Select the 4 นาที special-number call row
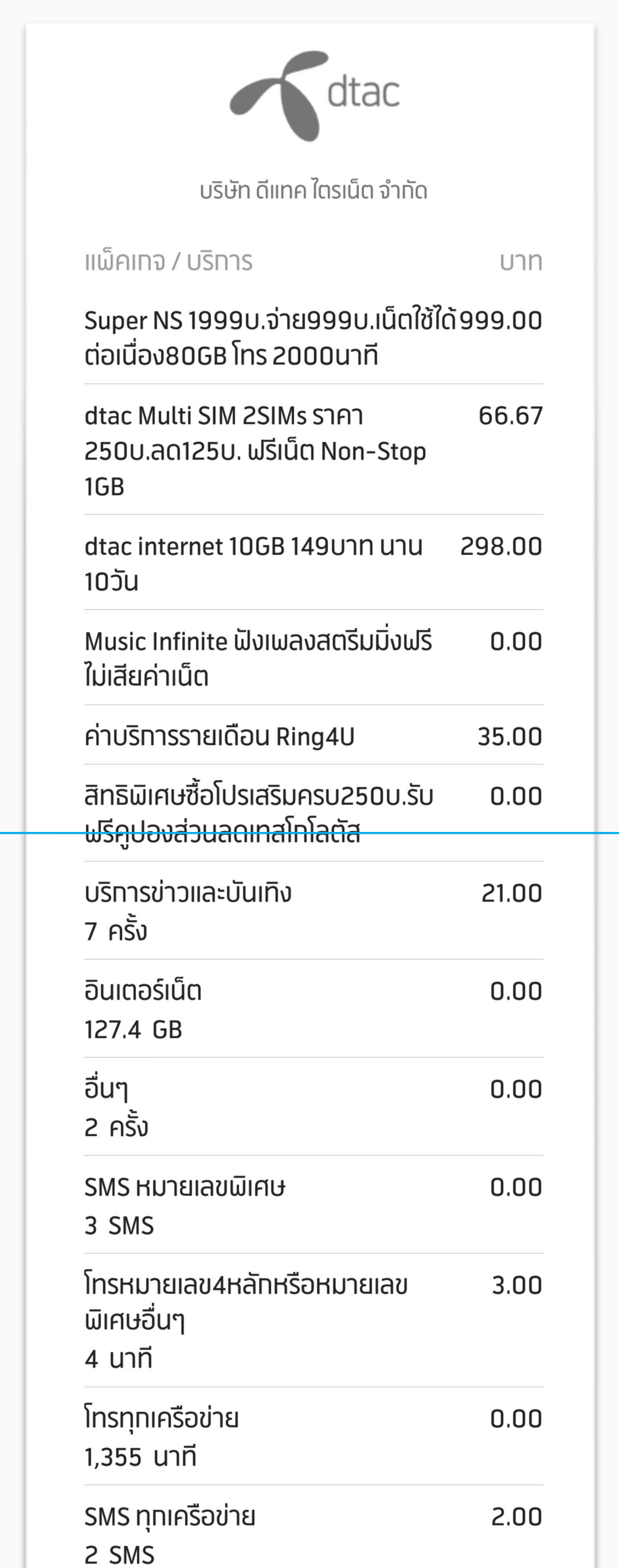Screen dimensions: 619x1568 [245, 1321]
